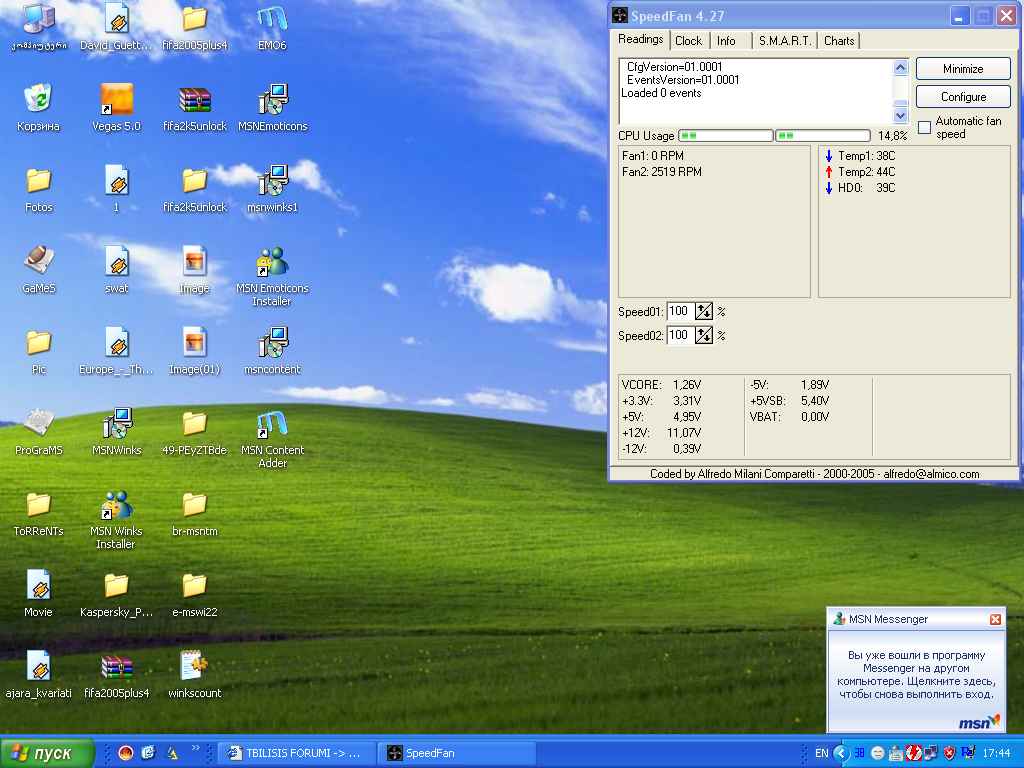Click the 17:44 taskbar clock

tap(997, 754)
